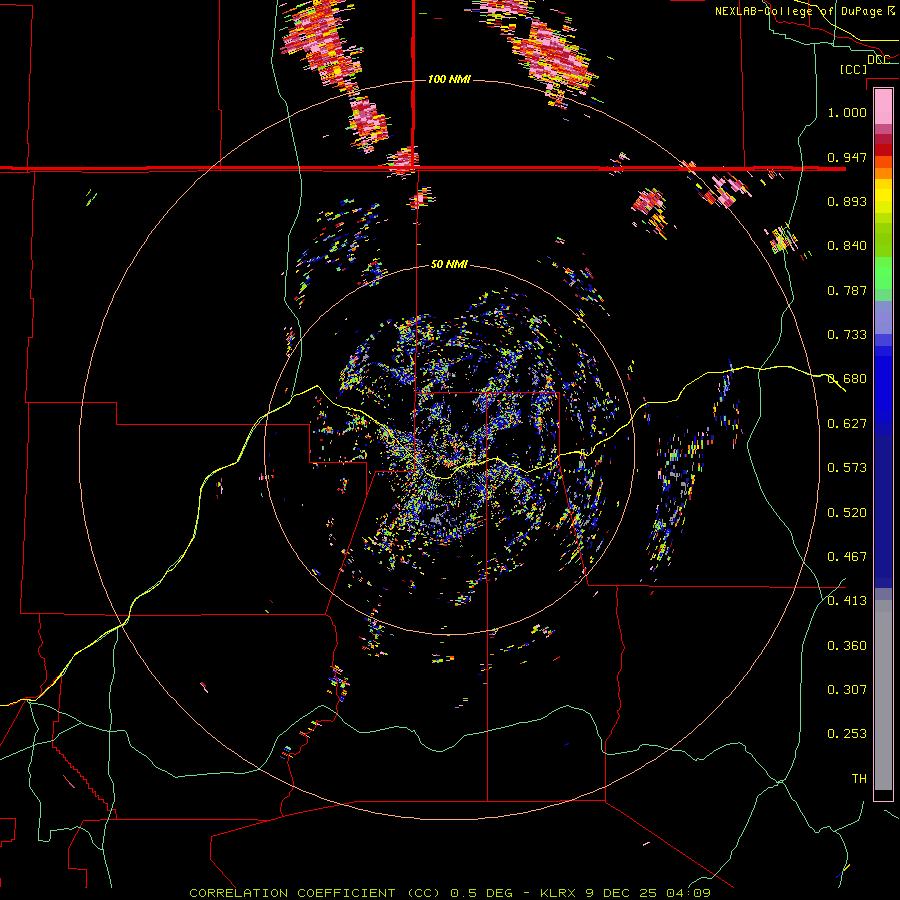Click the 0.787 color scale value
This screenshot has height=900, width=900.
847,290
